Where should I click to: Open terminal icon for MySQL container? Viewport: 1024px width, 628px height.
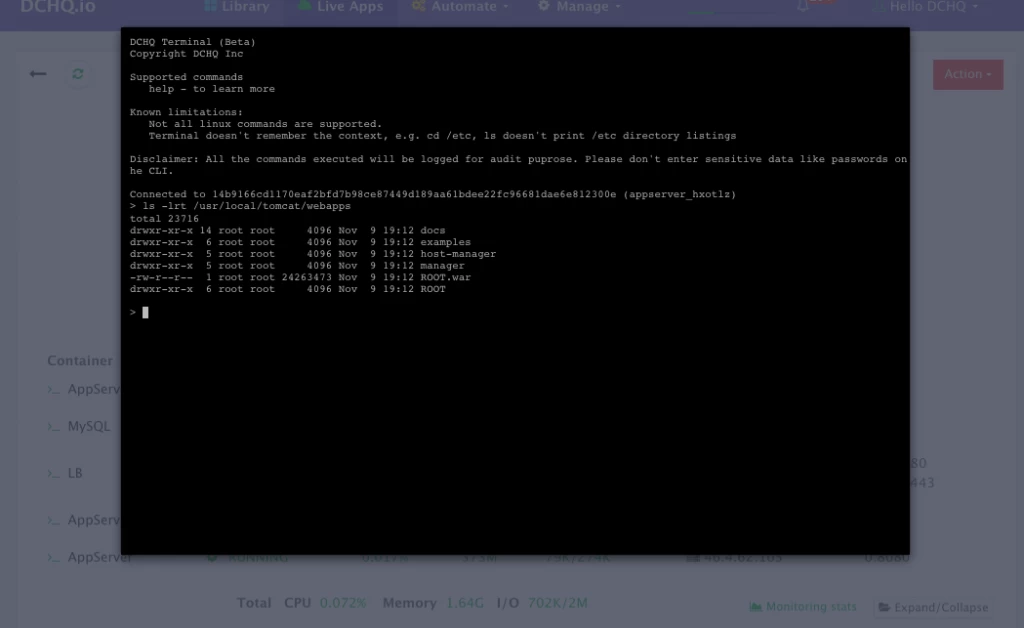(x=54, y=426)
